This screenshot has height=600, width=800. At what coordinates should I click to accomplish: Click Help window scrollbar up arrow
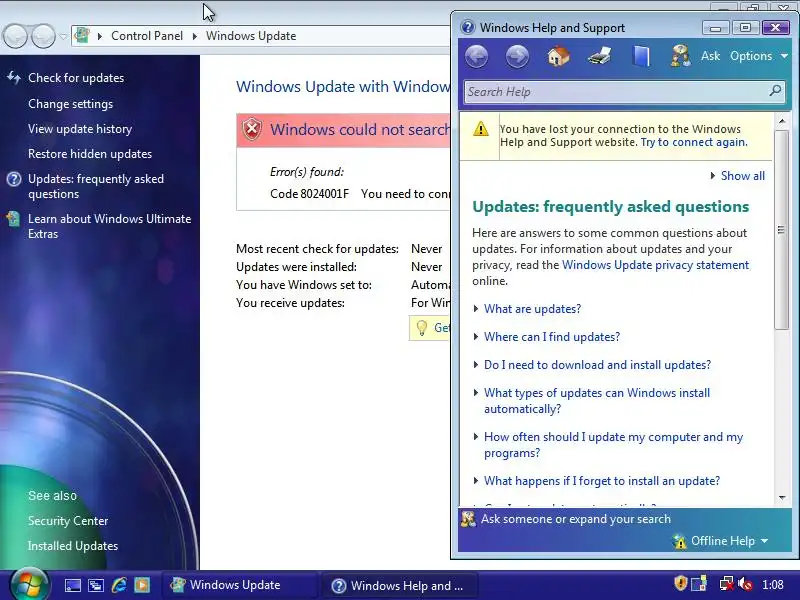coord(782,121)
